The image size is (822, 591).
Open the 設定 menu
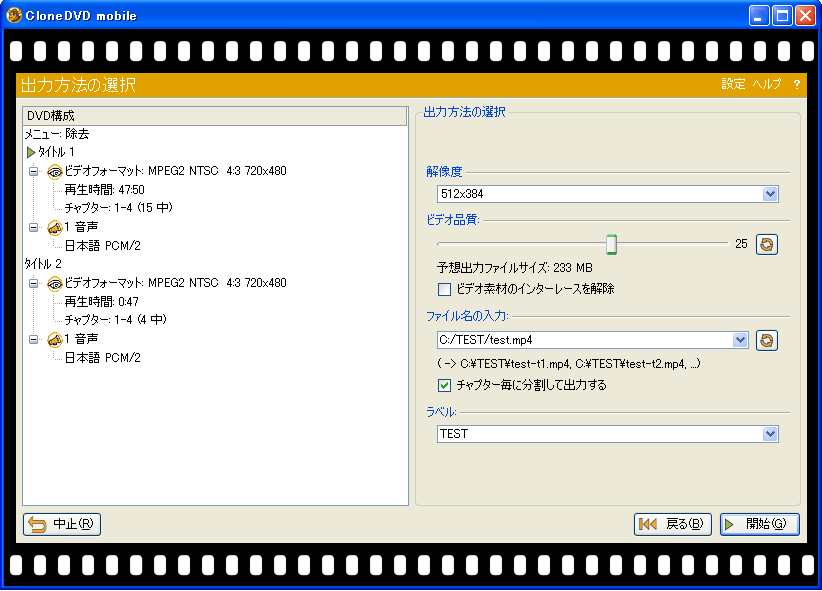[x=733, y=84]
